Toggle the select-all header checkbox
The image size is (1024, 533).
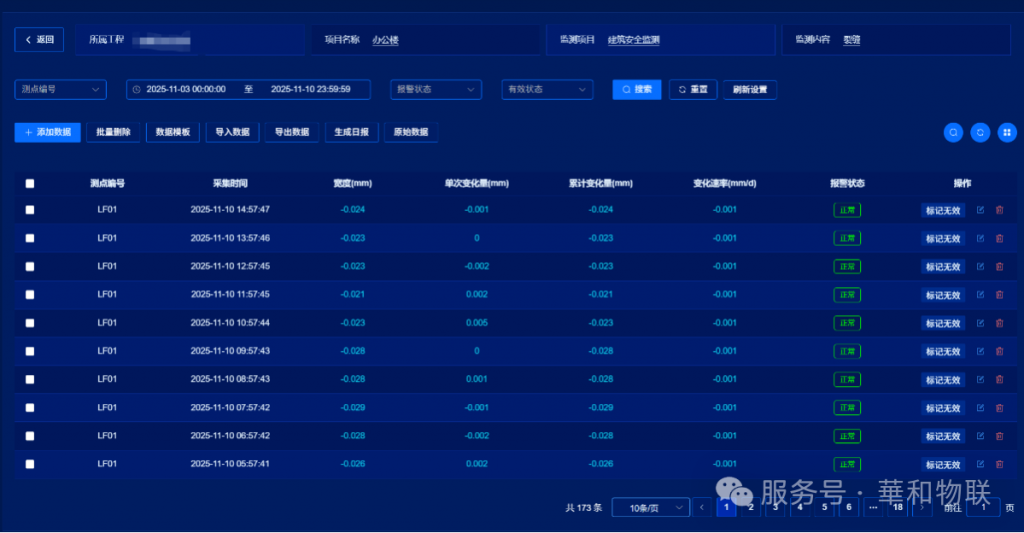(x=29, y=184)
